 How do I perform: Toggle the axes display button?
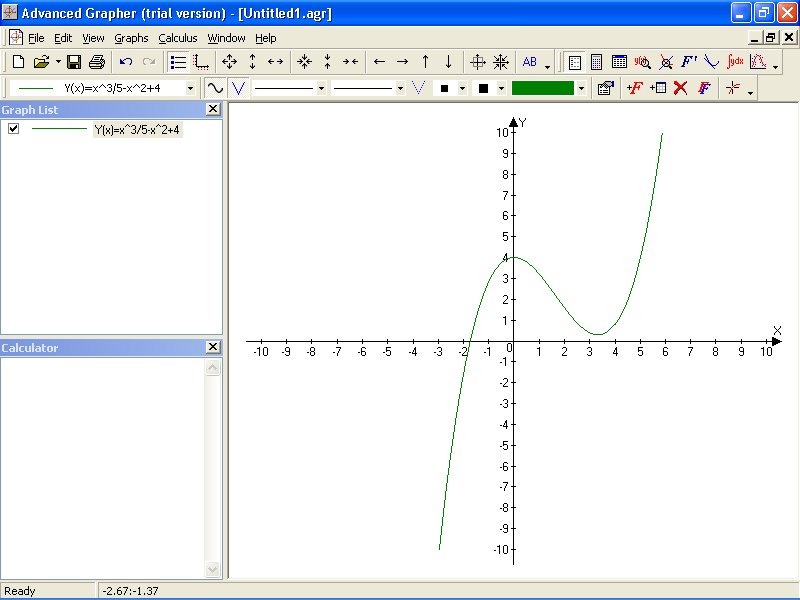click(202, 62)
